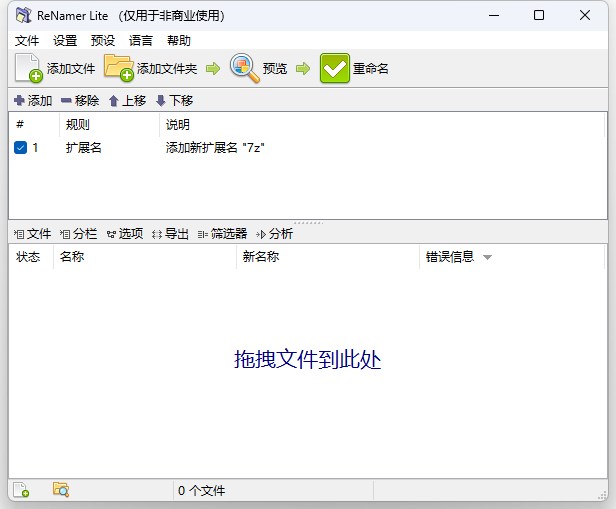This screenshot has height=509, width=616.
Task: Click the # column header in rules list
Action: [34, 125]
